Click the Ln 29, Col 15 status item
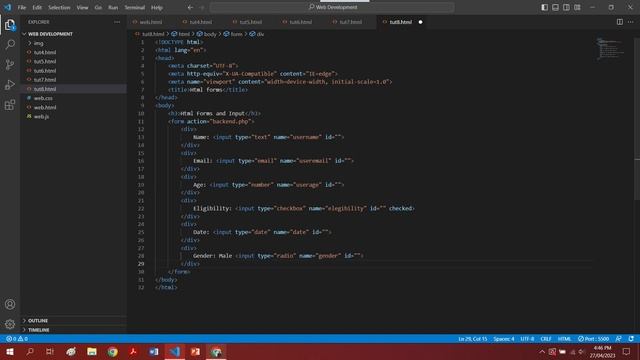640x360 pixels. [x=472, y=339]
